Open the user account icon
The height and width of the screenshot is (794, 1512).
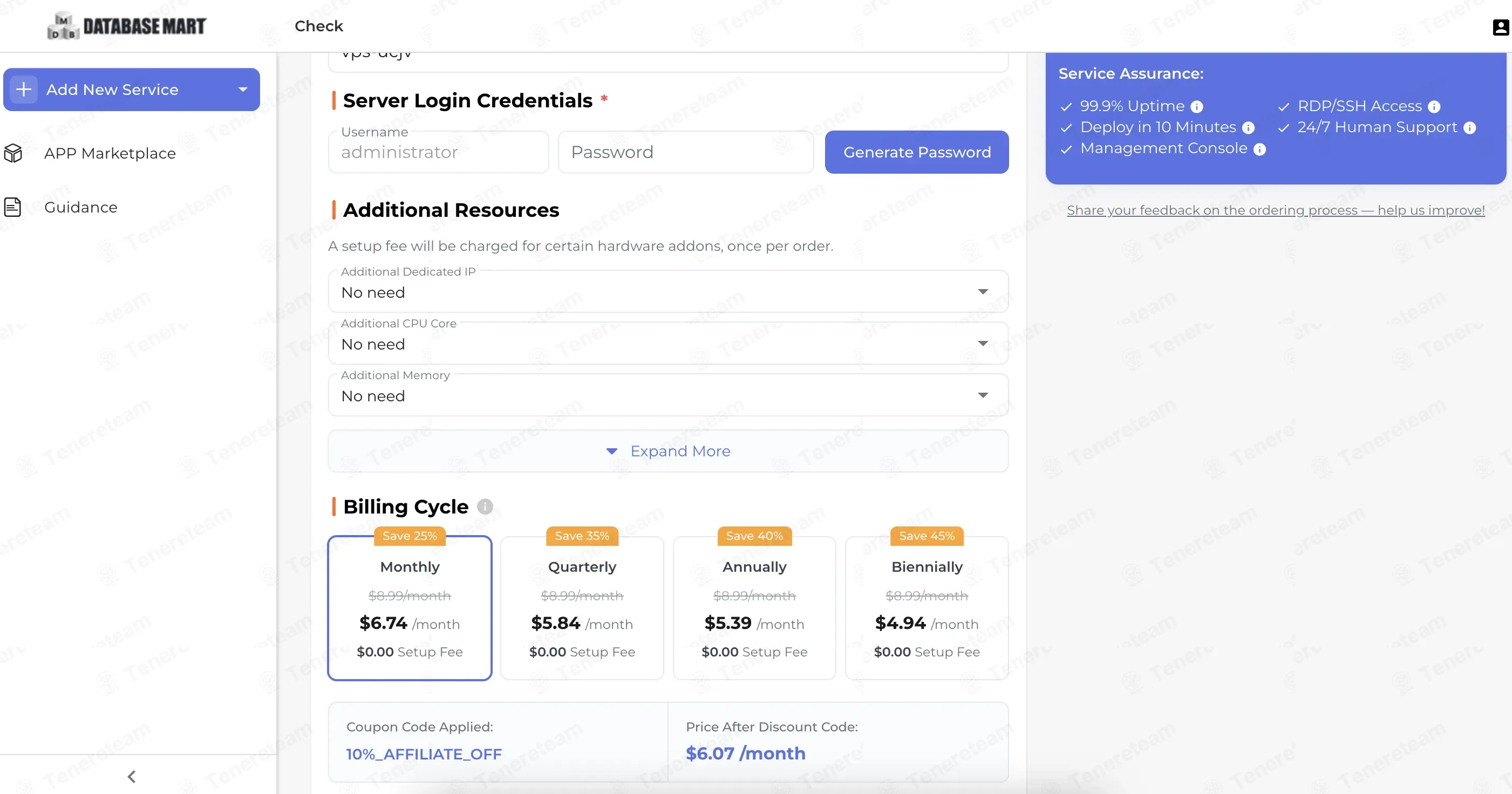click(x=1500, y=27)
